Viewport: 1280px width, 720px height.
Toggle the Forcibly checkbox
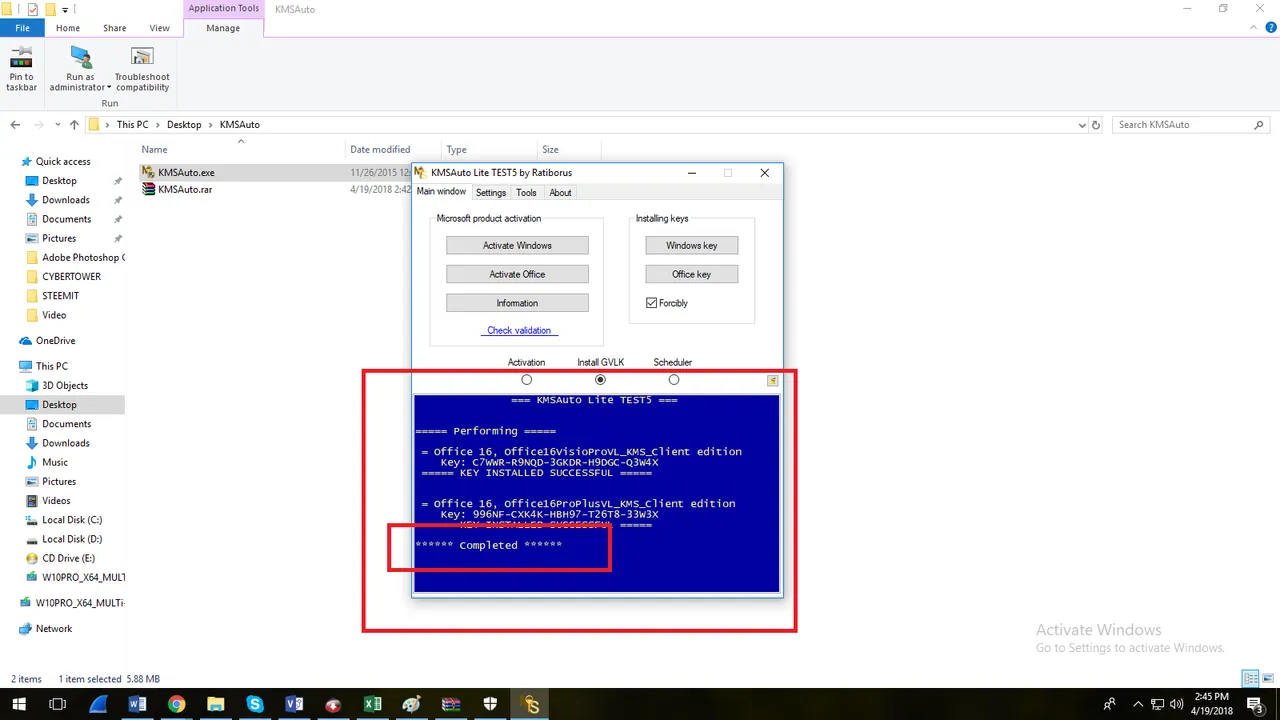click(651, 303)
